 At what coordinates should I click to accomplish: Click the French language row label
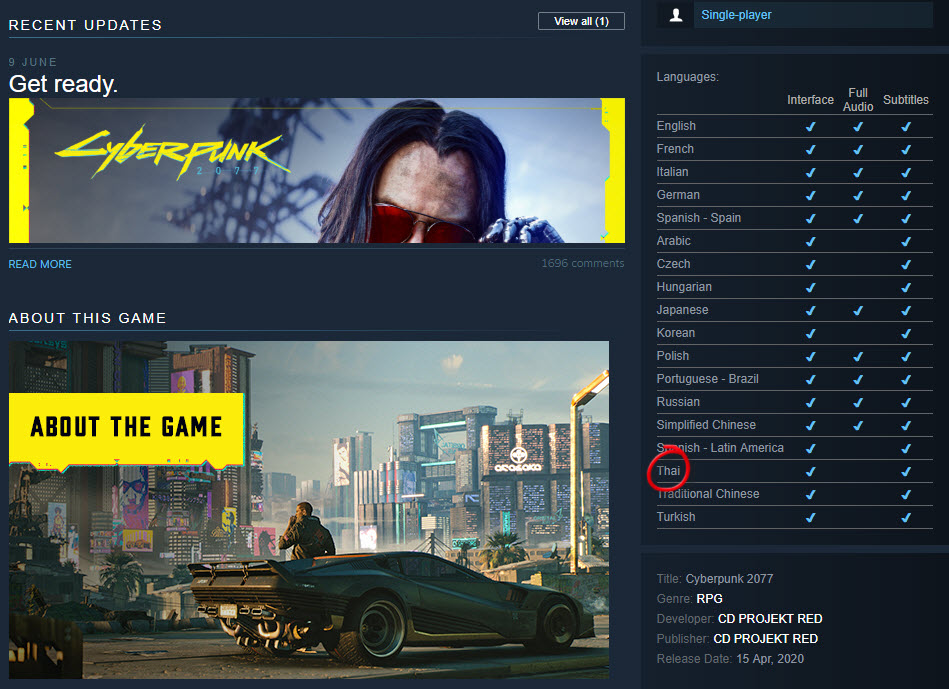(x=675, y=149)
